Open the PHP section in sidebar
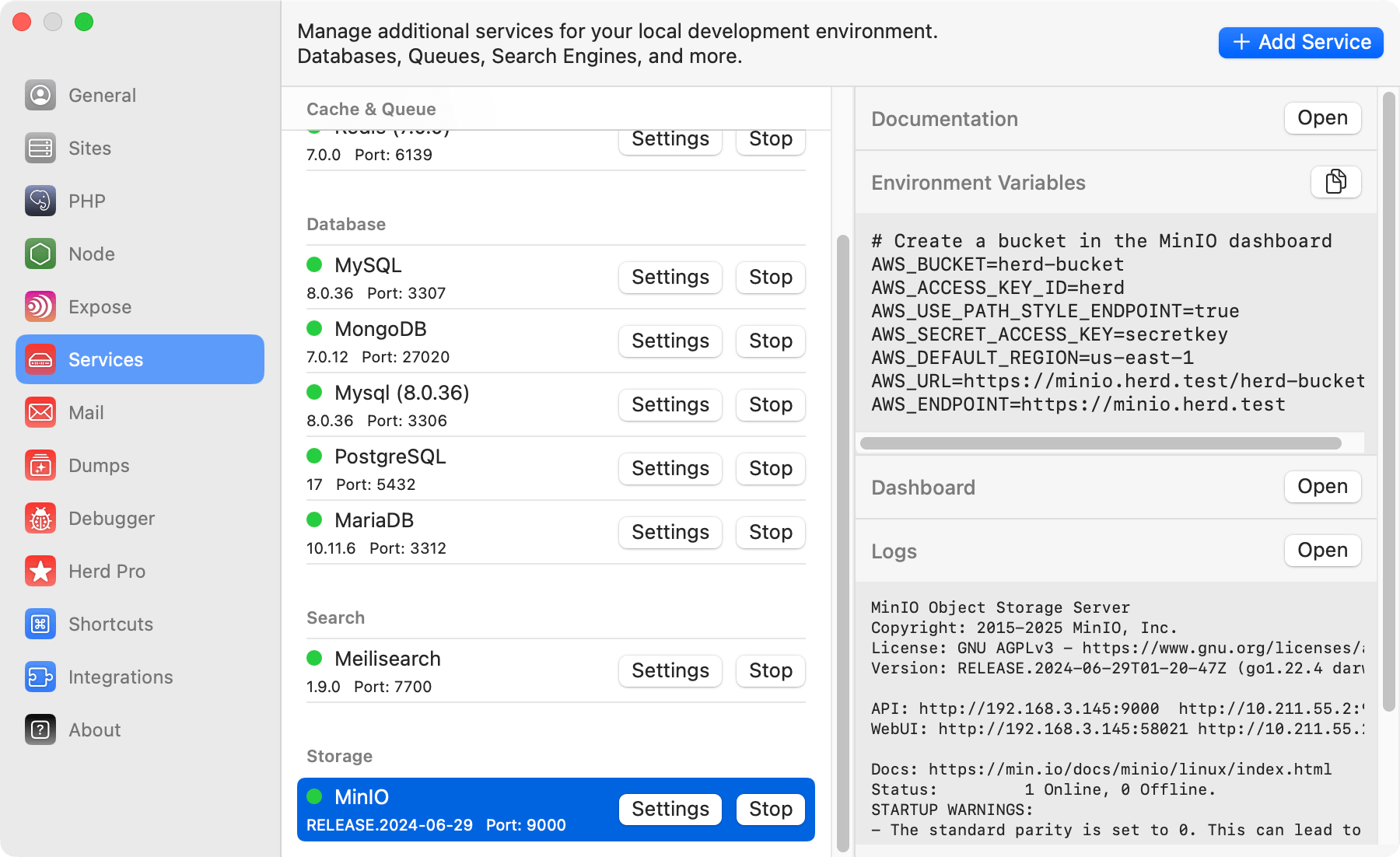The image size is (1400, 857). coord(86,201)
